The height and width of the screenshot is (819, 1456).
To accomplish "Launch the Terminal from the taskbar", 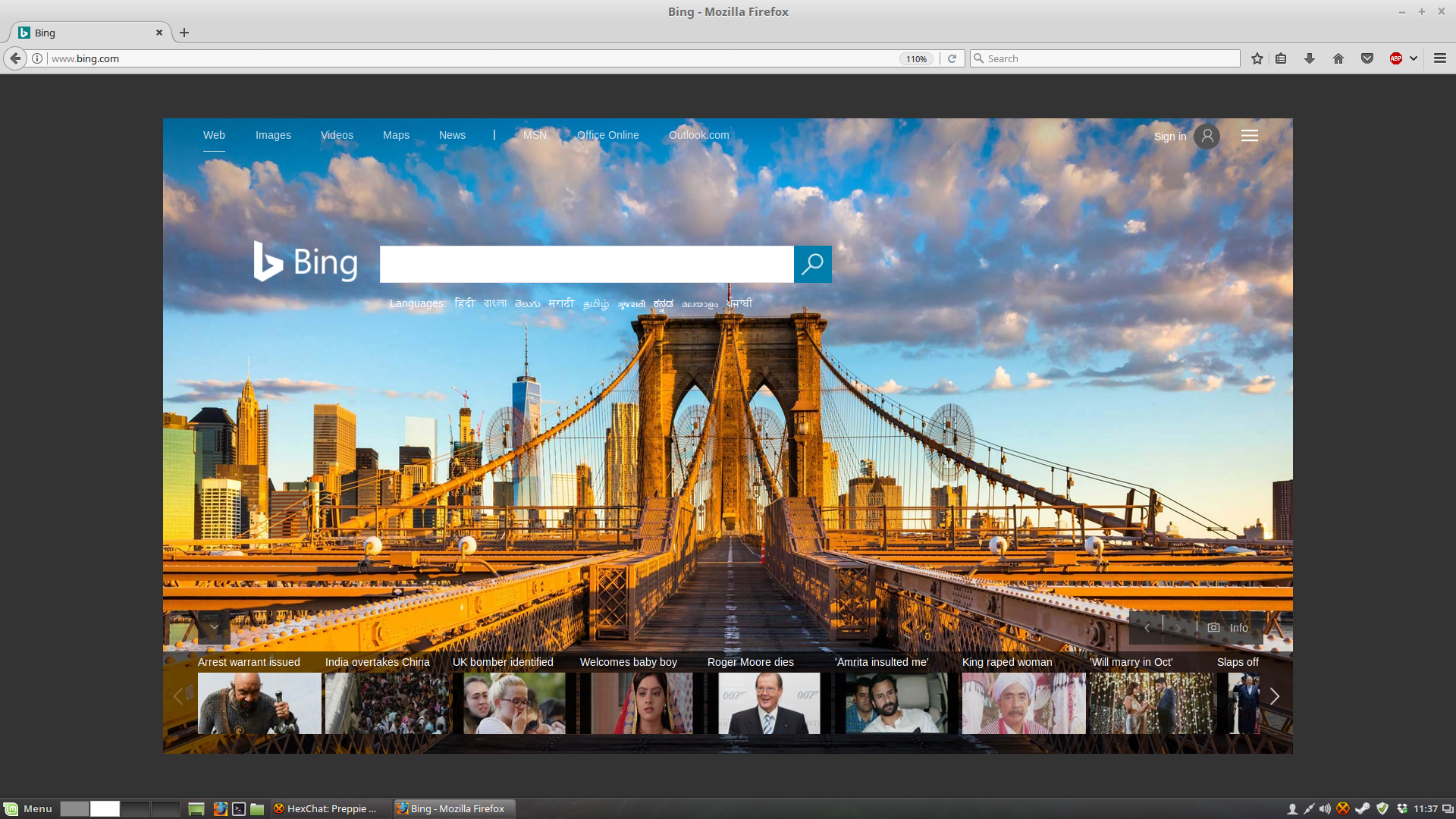I will click(x=239, y=809).
